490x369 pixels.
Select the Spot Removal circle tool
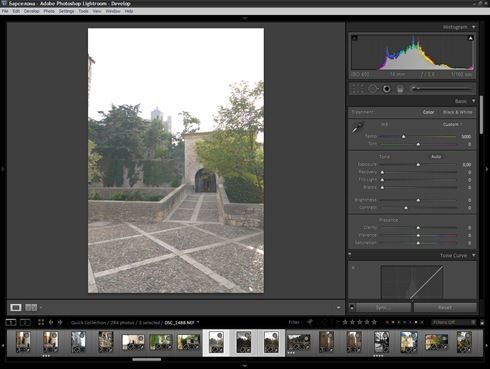[x=373, y=89]
